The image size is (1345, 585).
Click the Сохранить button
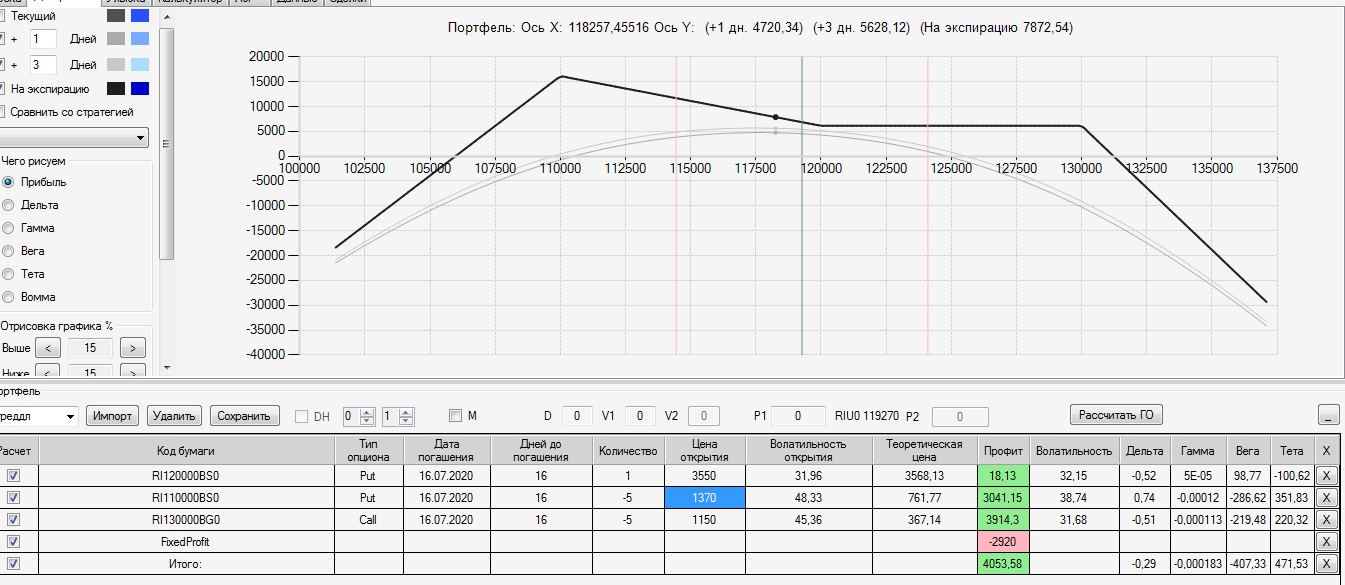coord(244,416)
